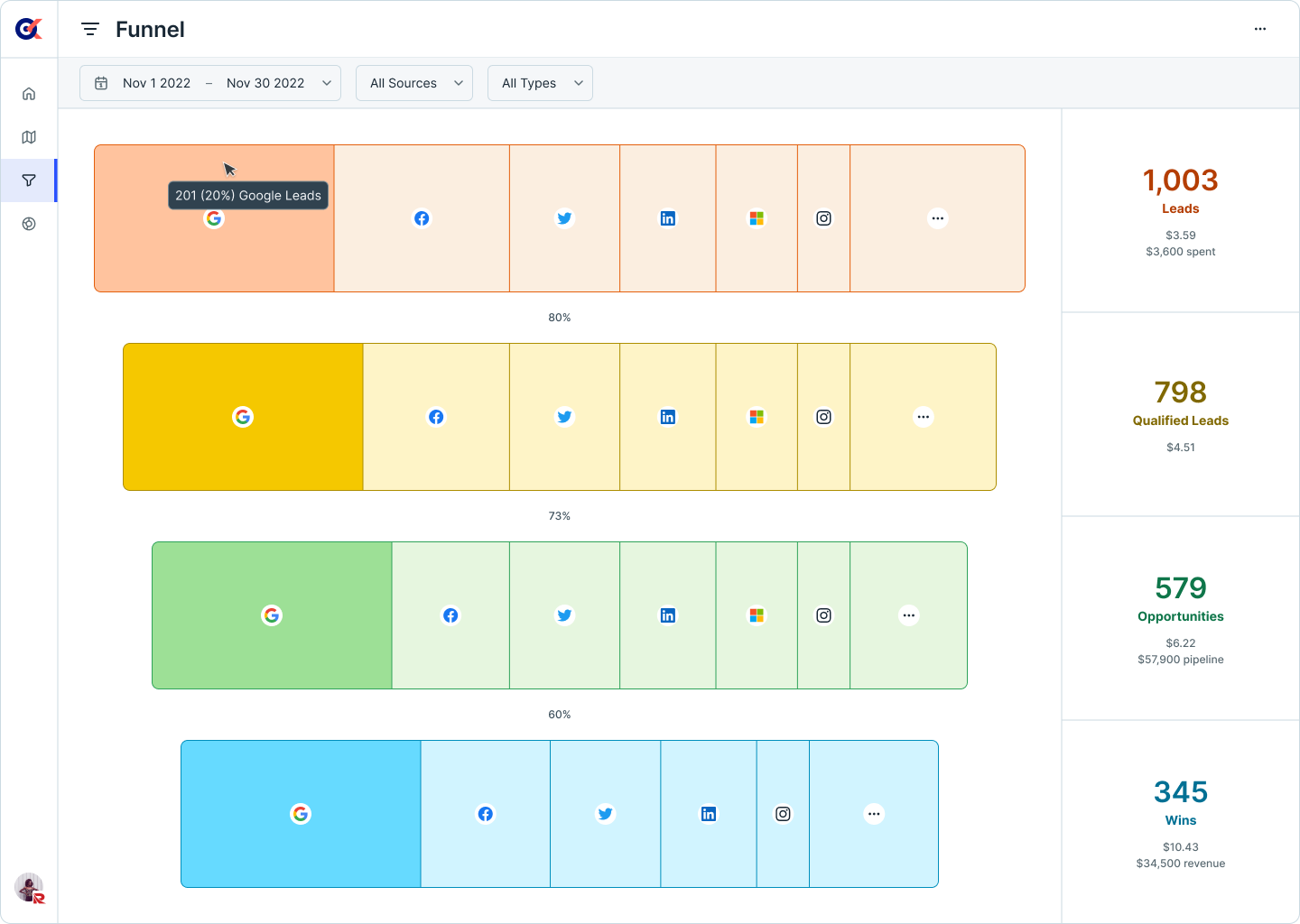Click the calendar icon in date picker
The height and width of the screenshot is (924, 1300).
102,83
